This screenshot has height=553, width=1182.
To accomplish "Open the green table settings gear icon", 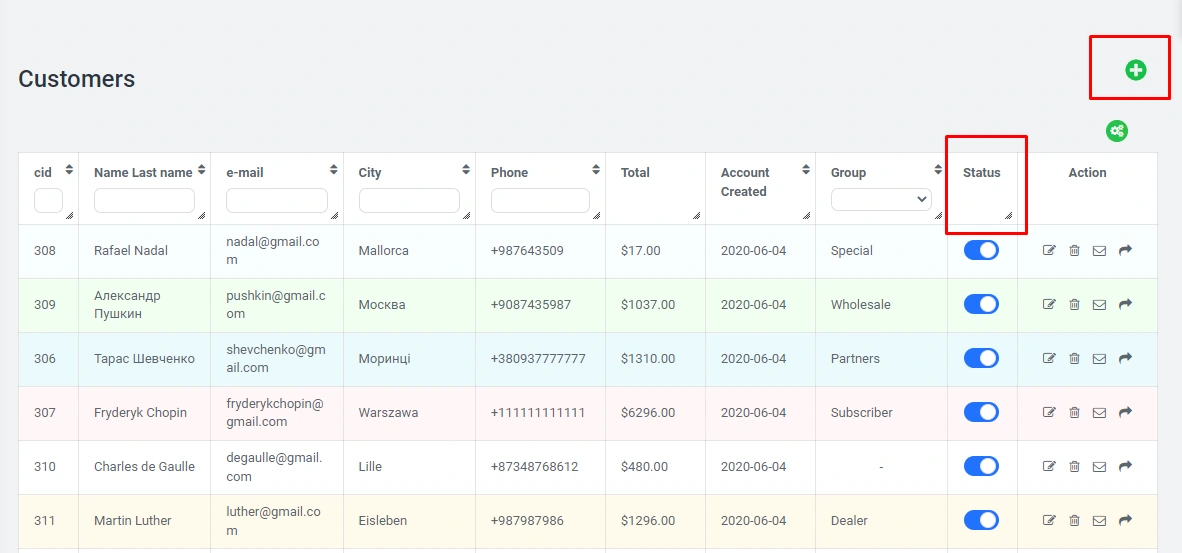I will (x=1117, y=131).
